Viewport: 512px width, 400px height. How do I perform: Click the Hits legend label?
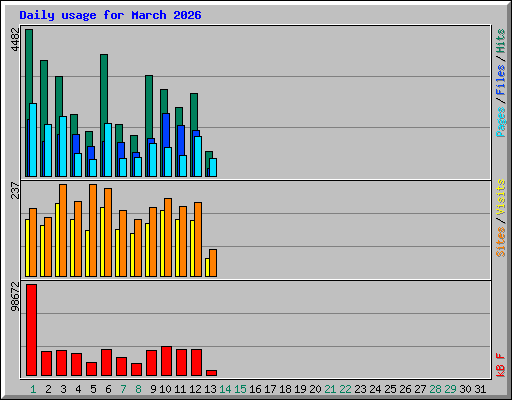click(x=501, y=41)
